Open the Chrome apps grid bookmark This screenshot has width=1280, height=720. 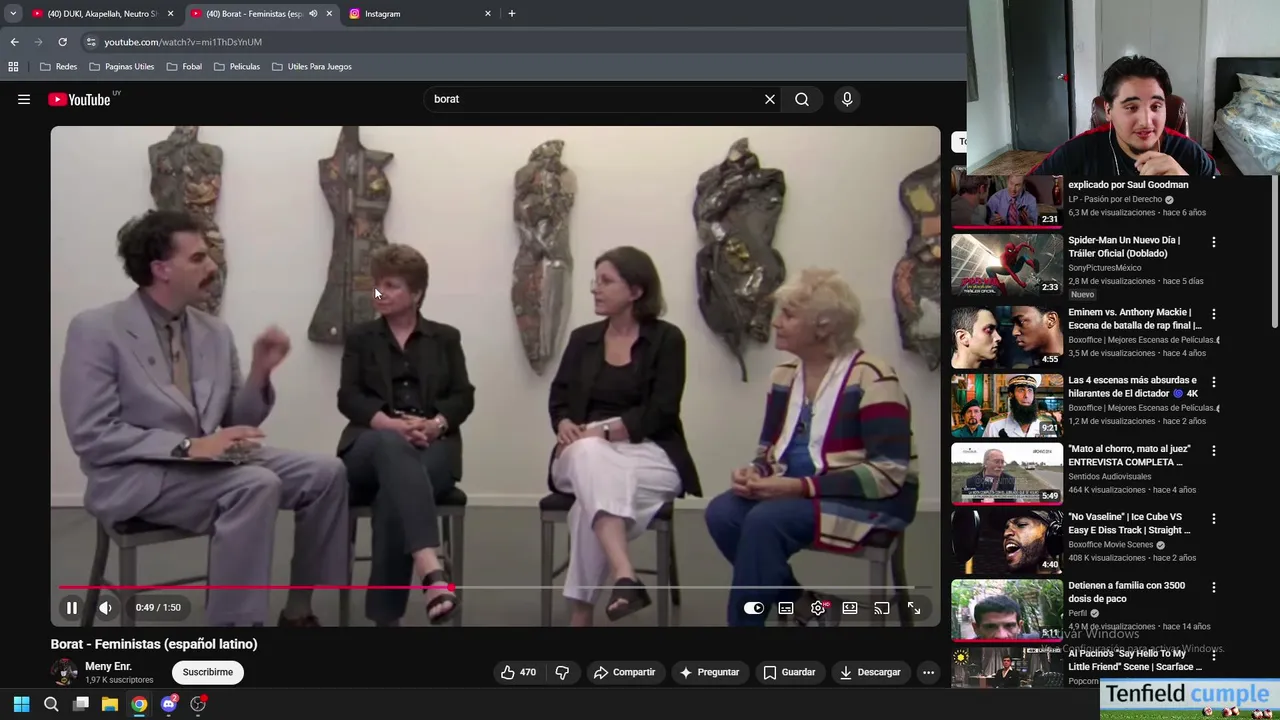13,67
